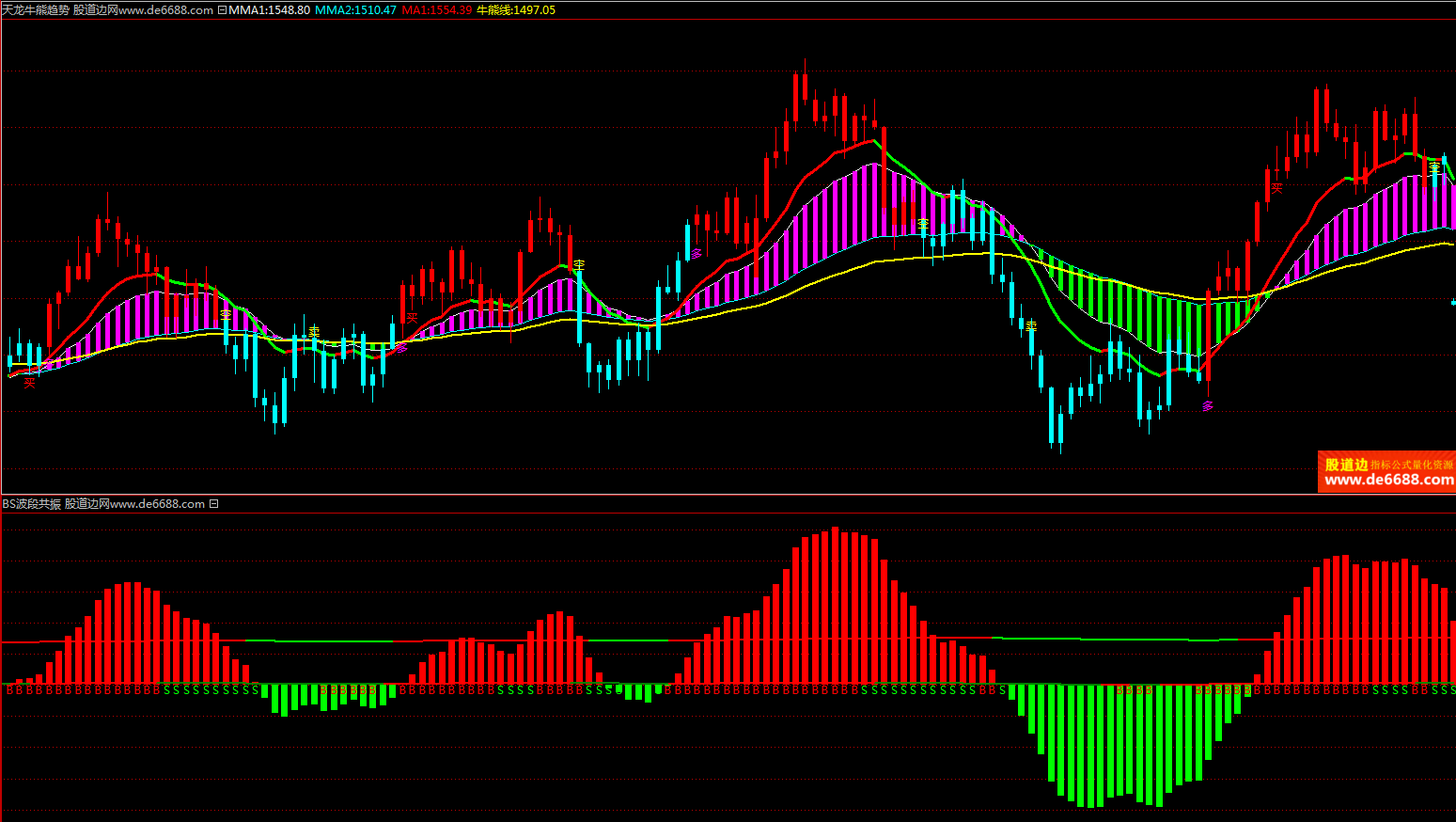Click the magenta 多 marker below the rightmost trough
Image resolution: width=1456 pixels, height=822 pixels.
pyautogui.click(x=1208, y=406)
